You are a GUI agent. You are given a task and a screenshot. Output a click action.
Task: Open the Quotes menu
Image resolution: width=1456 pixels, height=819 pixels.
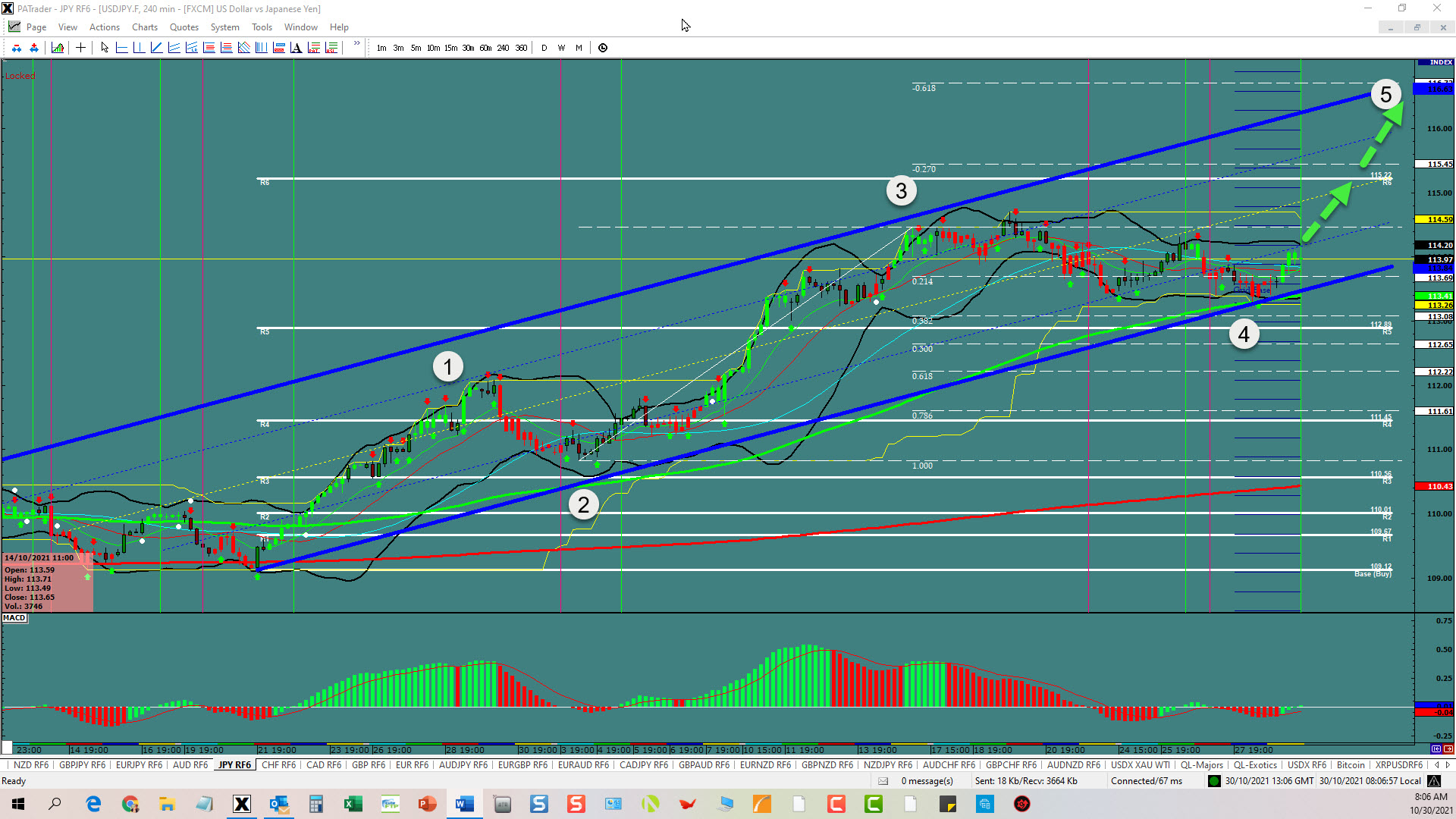point(184,27)
